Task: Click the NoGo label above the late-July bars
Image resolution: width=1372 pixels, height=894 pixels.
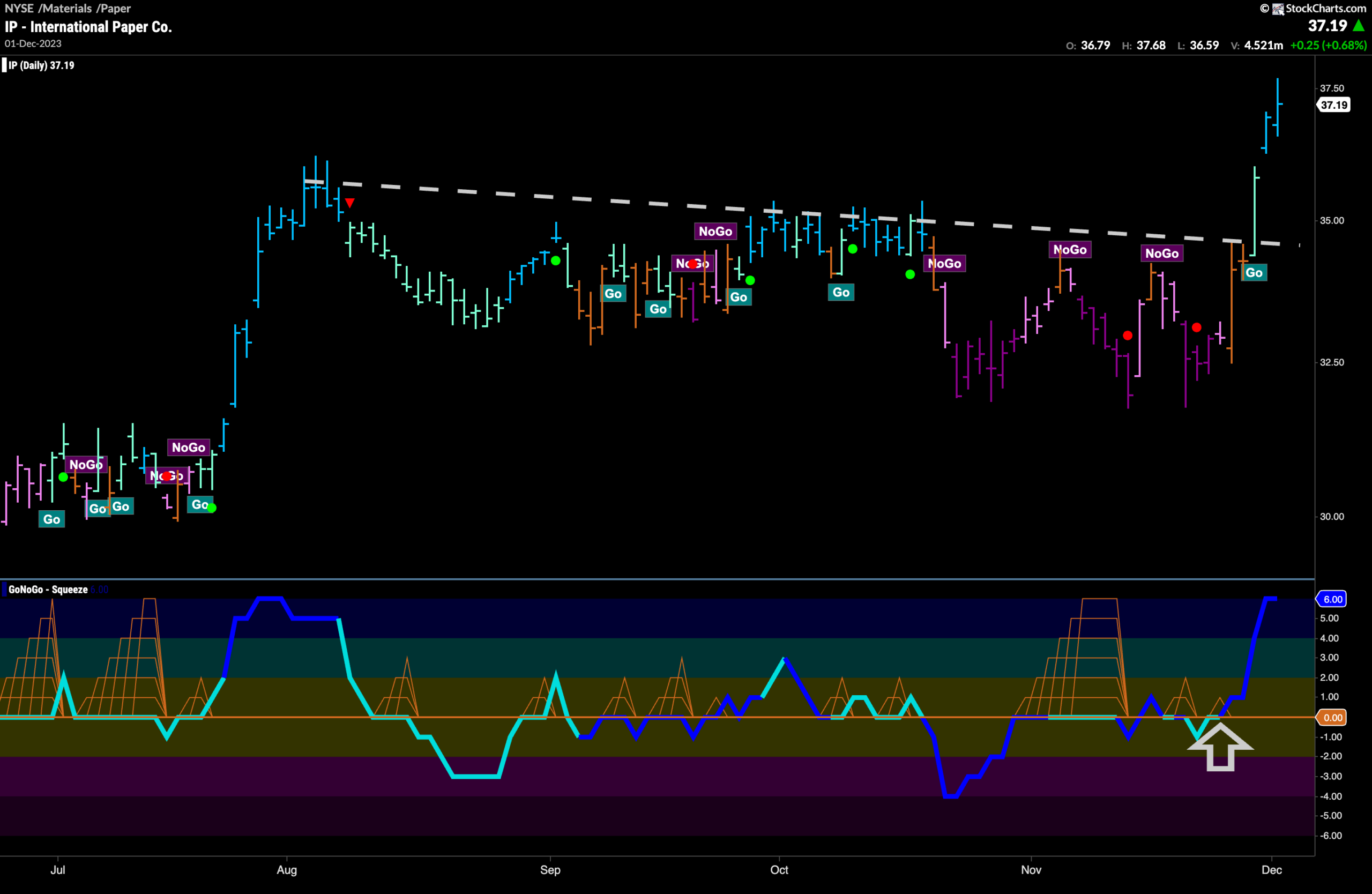Action: click(x=189, y=448)
